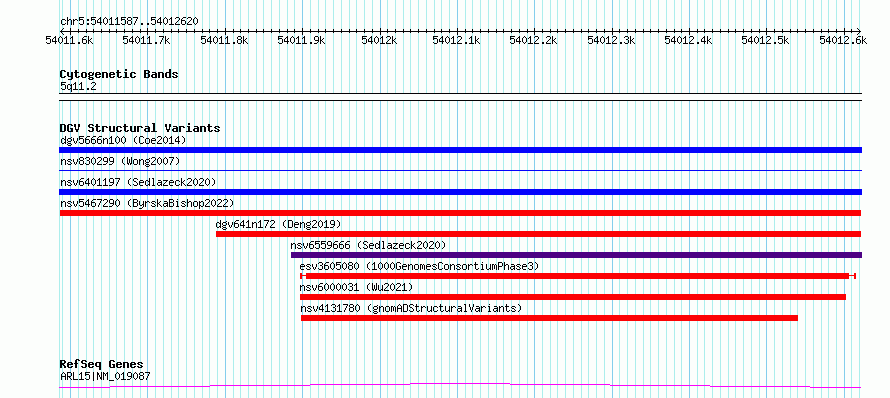
Task: Click the Cytogenetic Bands track title
Action: click(x=119, y=74)
